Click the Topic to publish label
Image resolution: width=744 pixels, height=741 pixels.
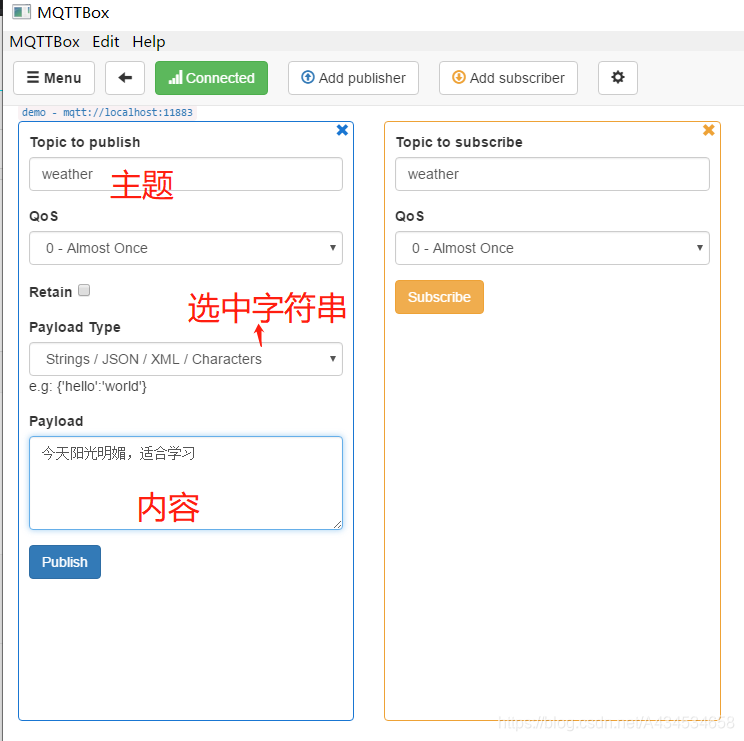85,142
